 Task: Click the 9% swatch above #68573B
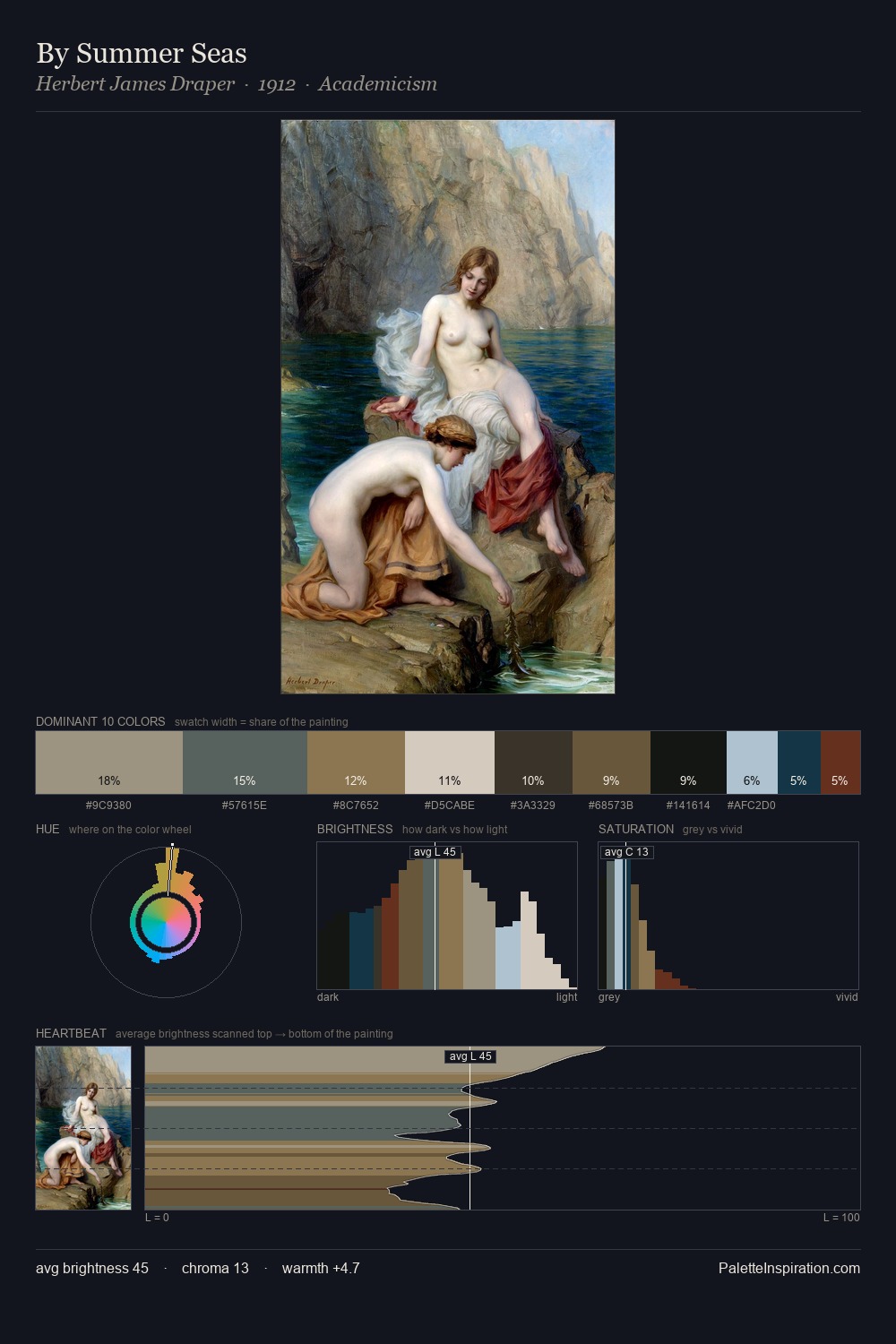pyautogui.click(x=611, y=762)
